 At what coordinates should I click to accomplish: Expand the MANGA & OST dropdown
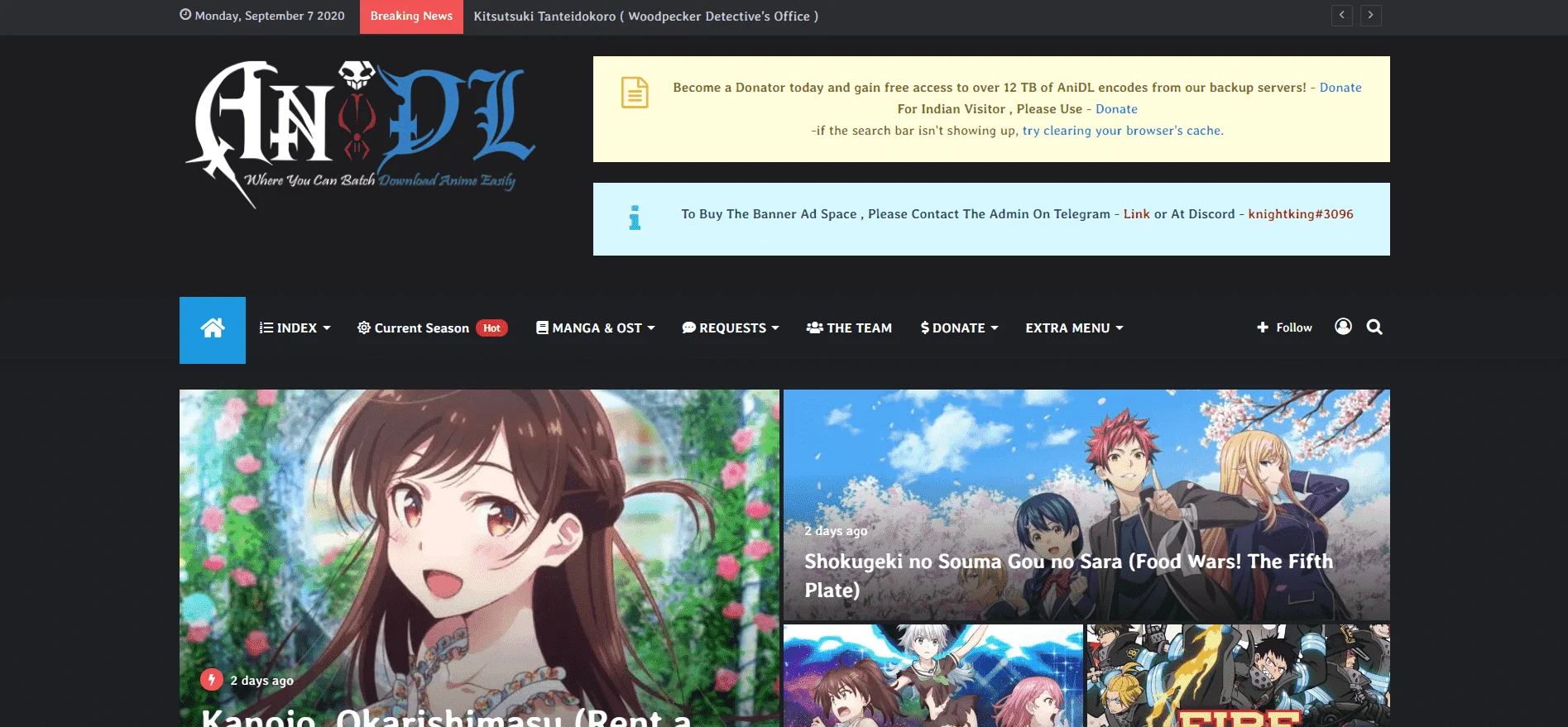tap(596, 328)
